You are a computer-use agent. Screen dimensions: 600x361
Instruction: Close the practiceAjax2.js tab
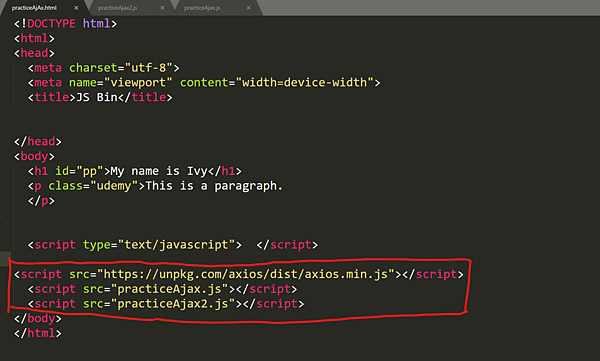pos(162,8)
